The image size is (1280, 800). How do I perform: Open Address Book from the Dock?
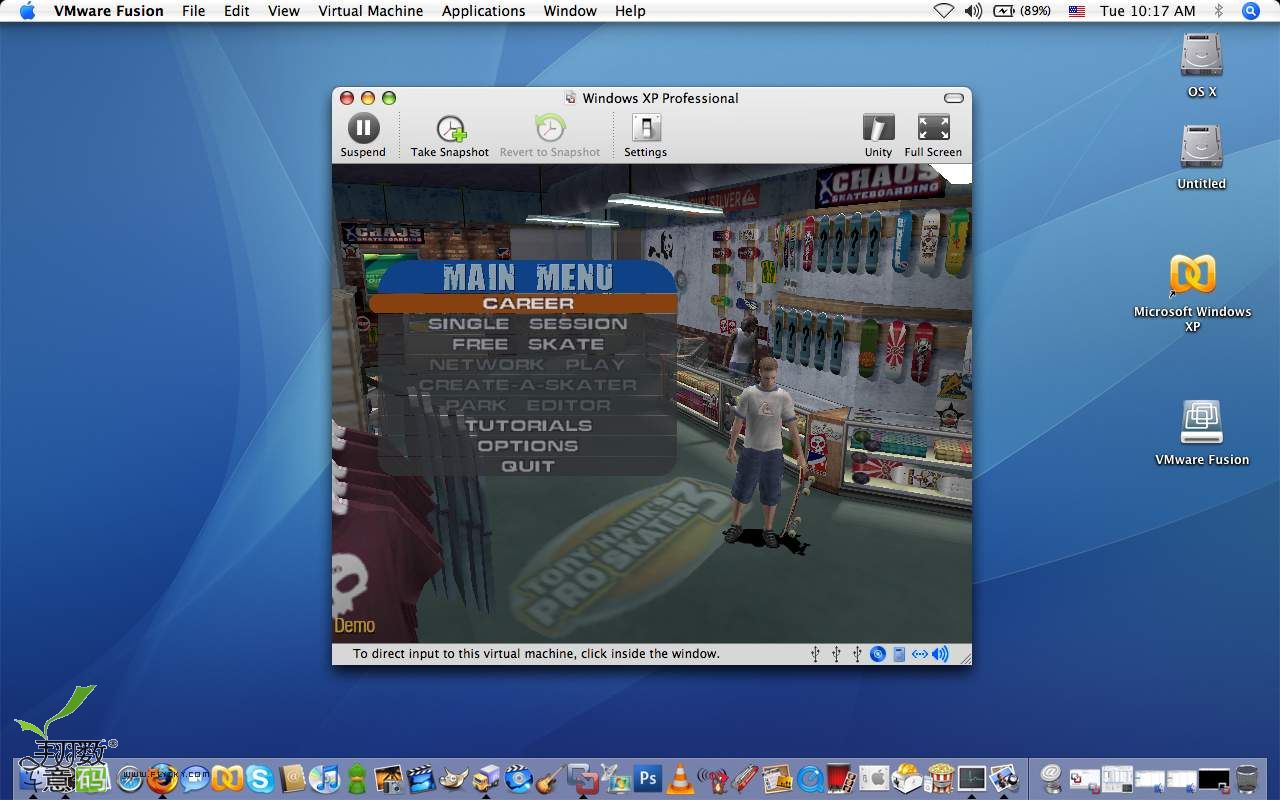[292, 778]
